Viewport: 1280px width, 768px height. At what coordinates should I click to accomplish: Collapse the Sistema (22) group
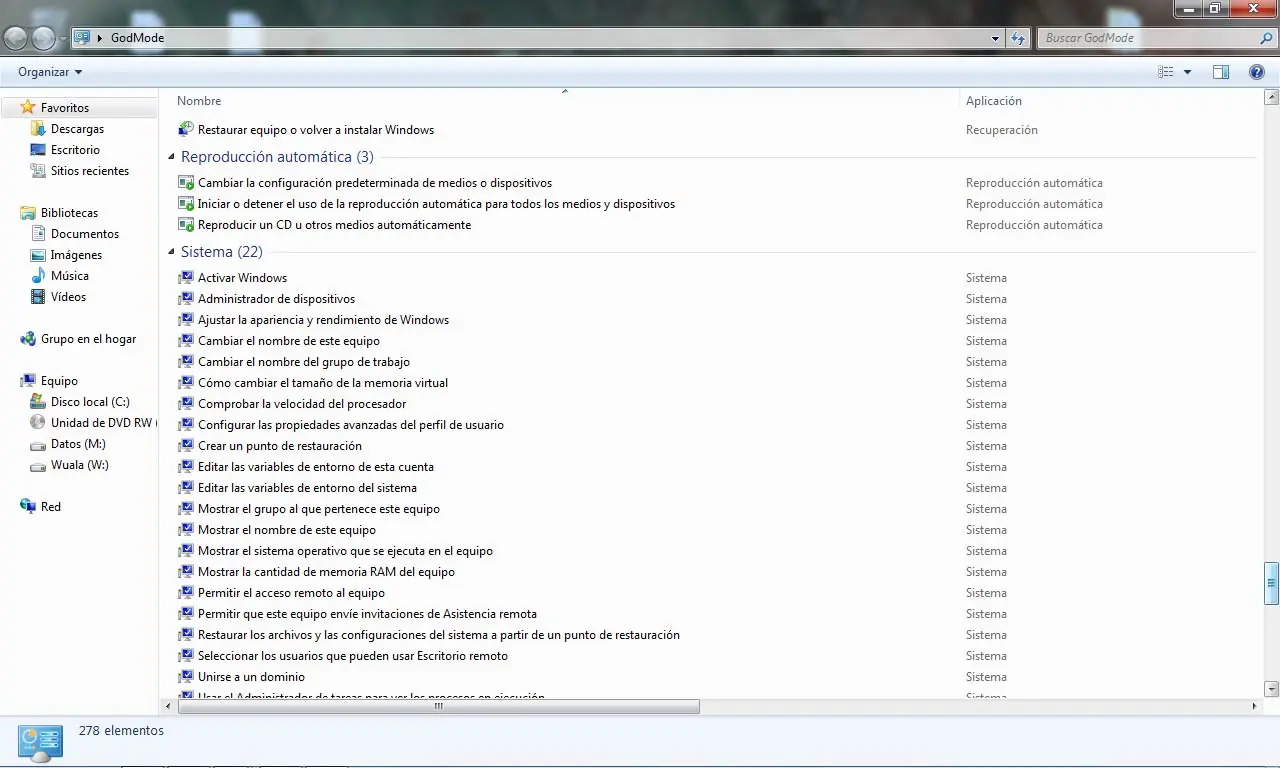pyautogui.click(x=171, y=252)
